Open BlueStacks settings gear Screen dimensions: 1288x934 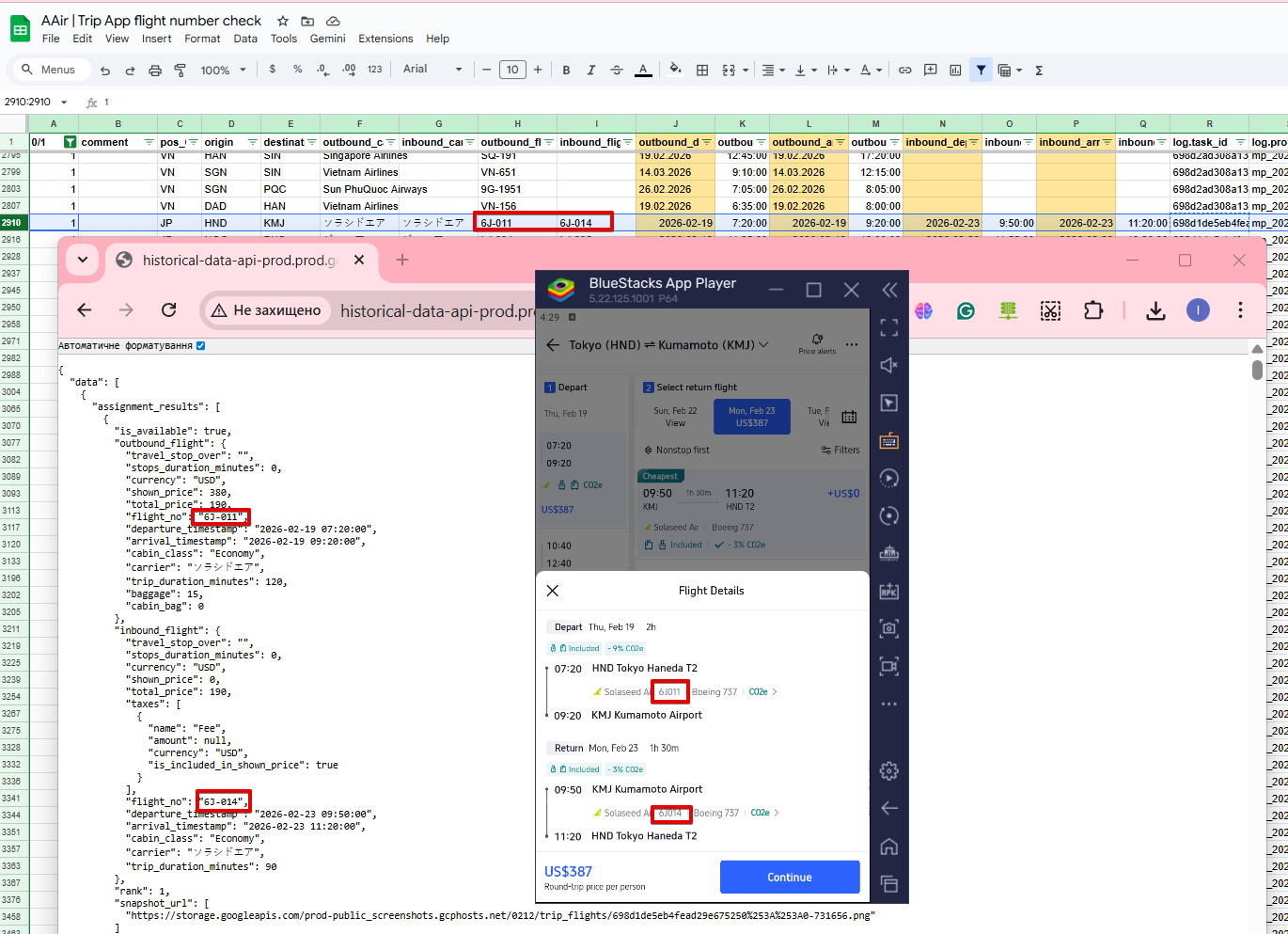[888, 771]
